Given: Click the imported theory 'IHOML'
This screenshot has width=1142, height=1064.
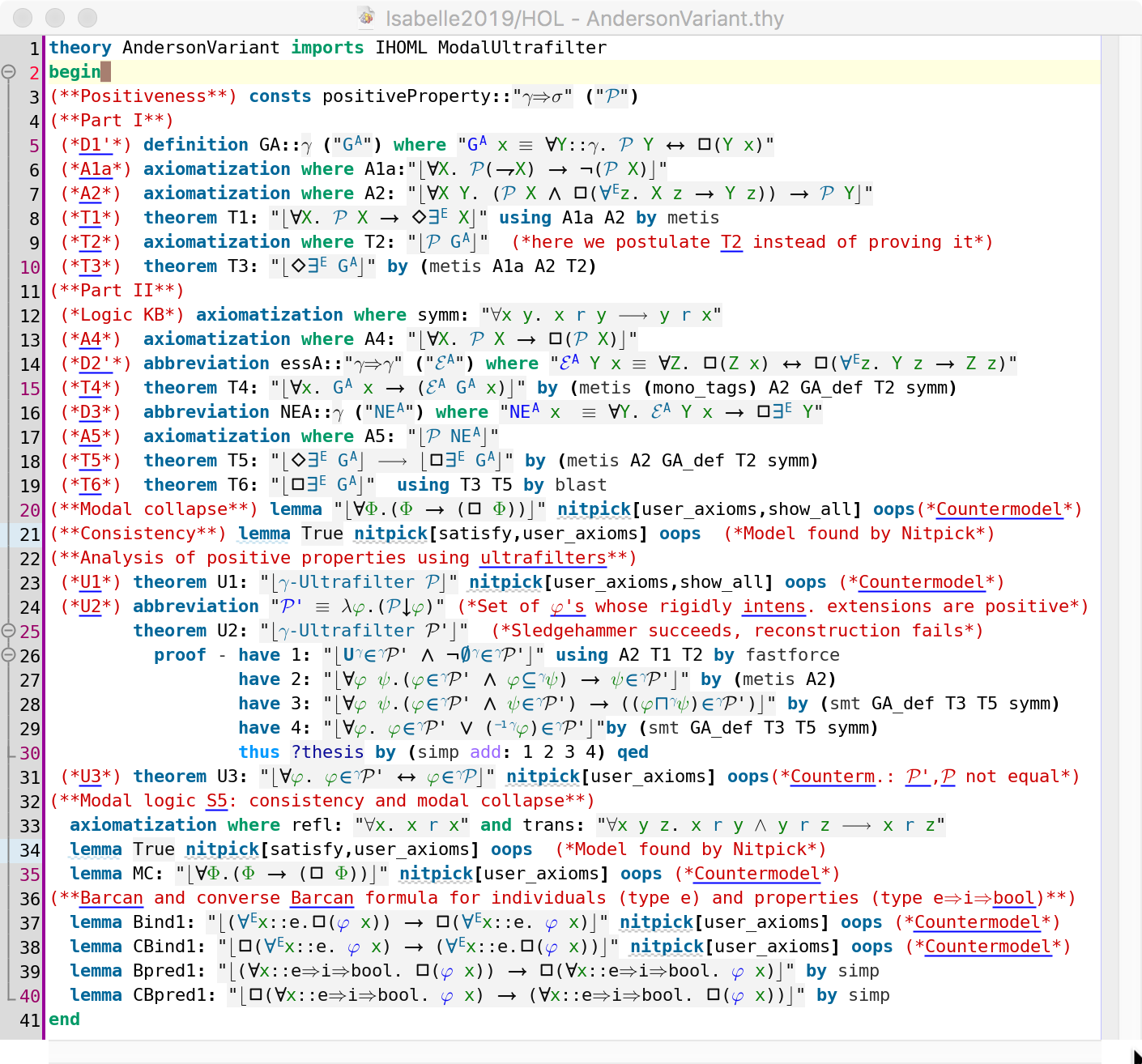Looking at the screenshot, I should point(401,48).
